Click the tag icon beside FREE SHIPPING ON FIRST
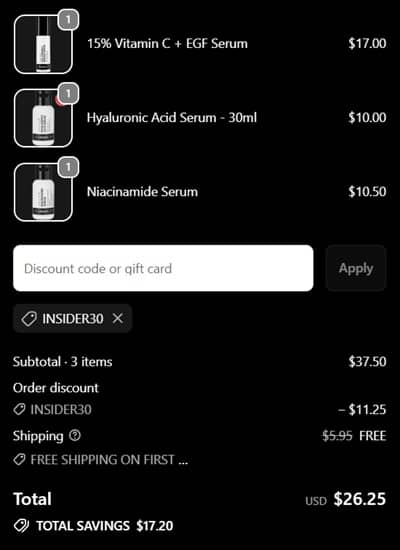 tap(20, 460)
